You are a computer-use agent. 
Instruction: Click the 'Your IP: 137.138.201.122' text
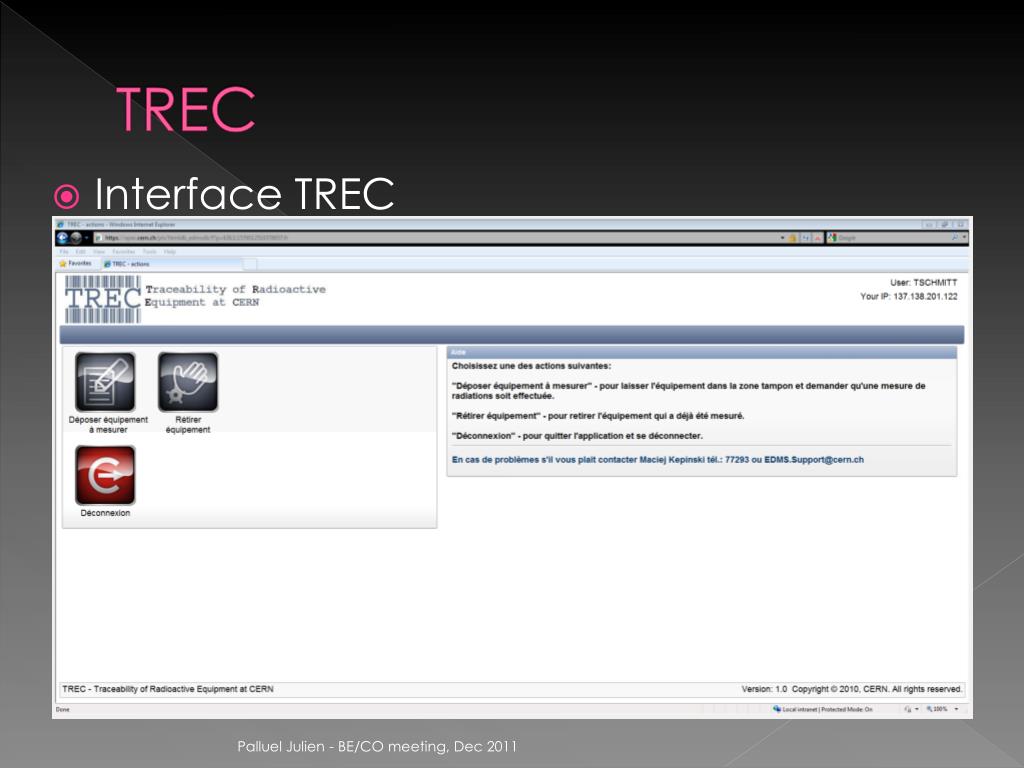point(908,296)
